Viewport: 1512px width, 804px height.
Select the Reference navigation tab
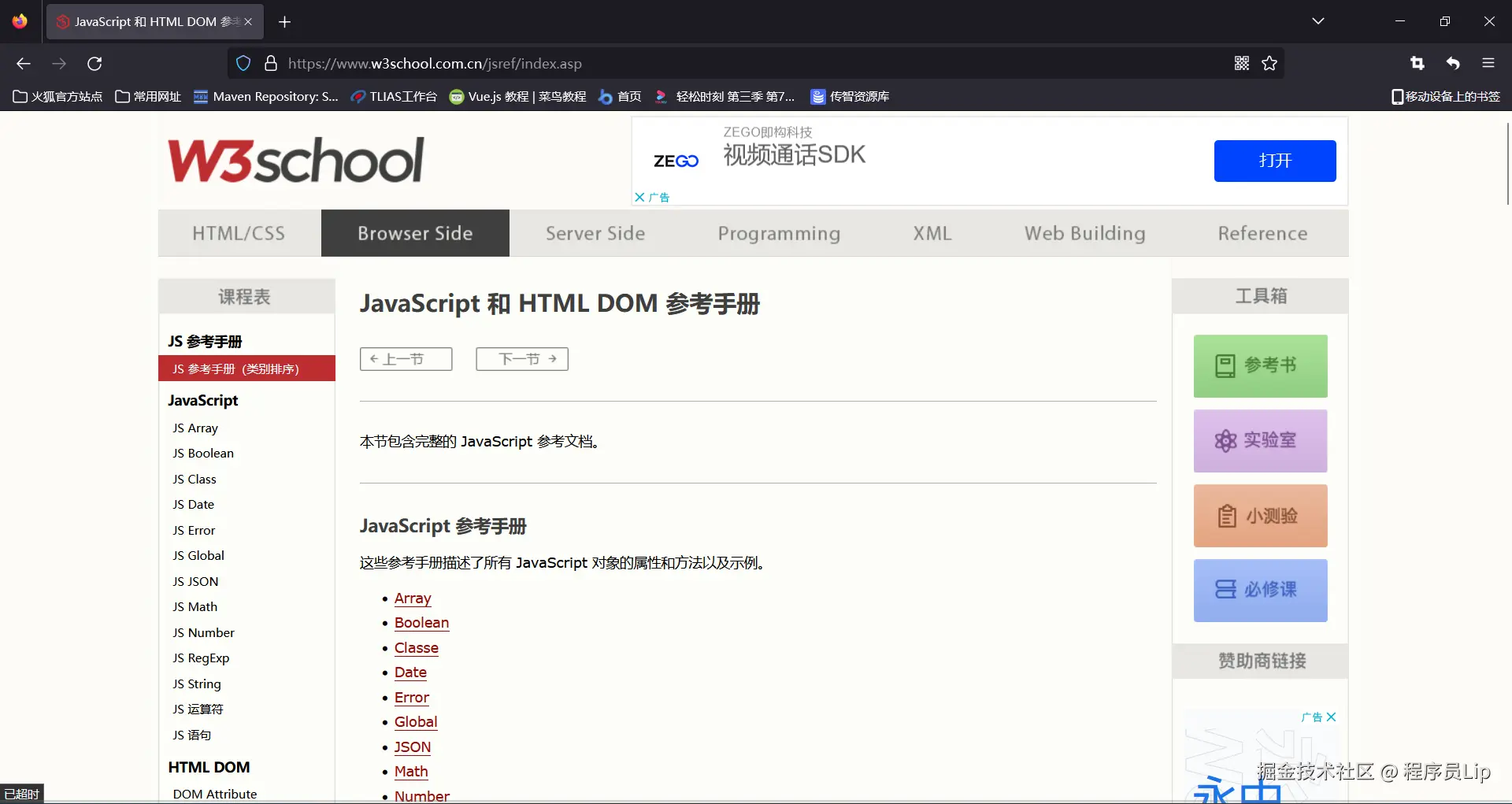point(1262,233)
